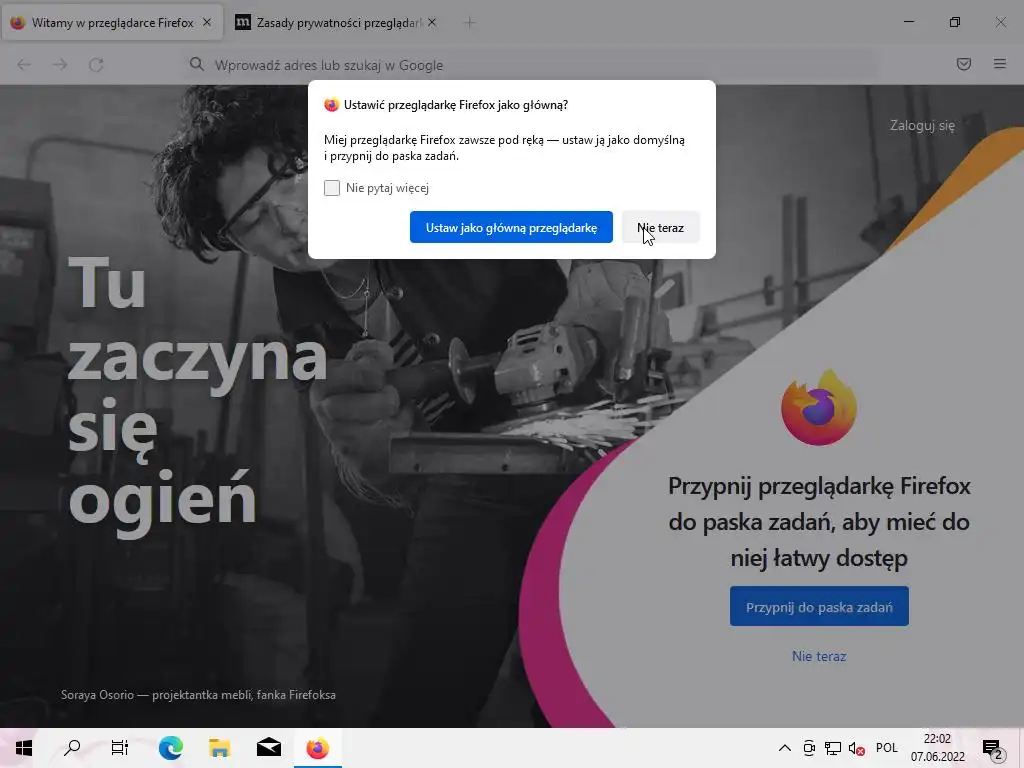Click Firefox icon in dialog title

(x=332, y=104)
